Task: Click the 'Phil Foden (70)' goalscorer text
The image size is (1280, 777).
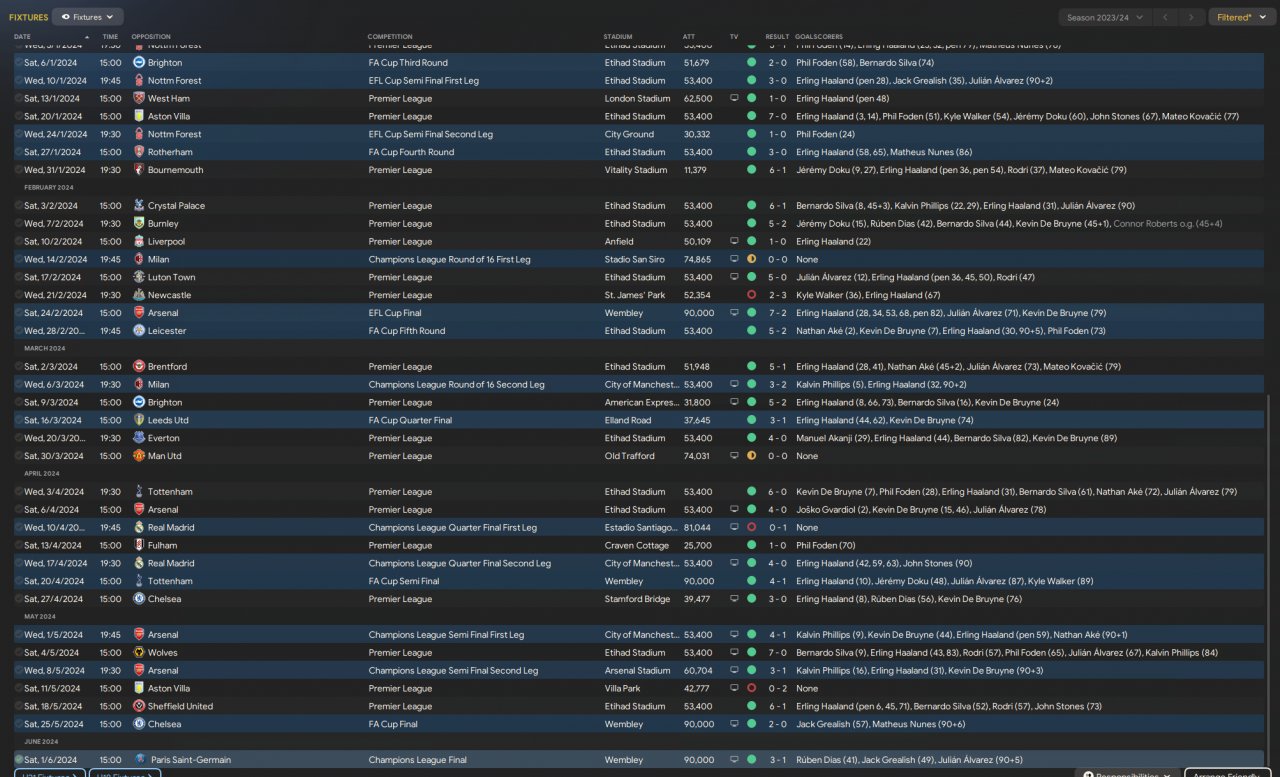Action: pos(826,545)
